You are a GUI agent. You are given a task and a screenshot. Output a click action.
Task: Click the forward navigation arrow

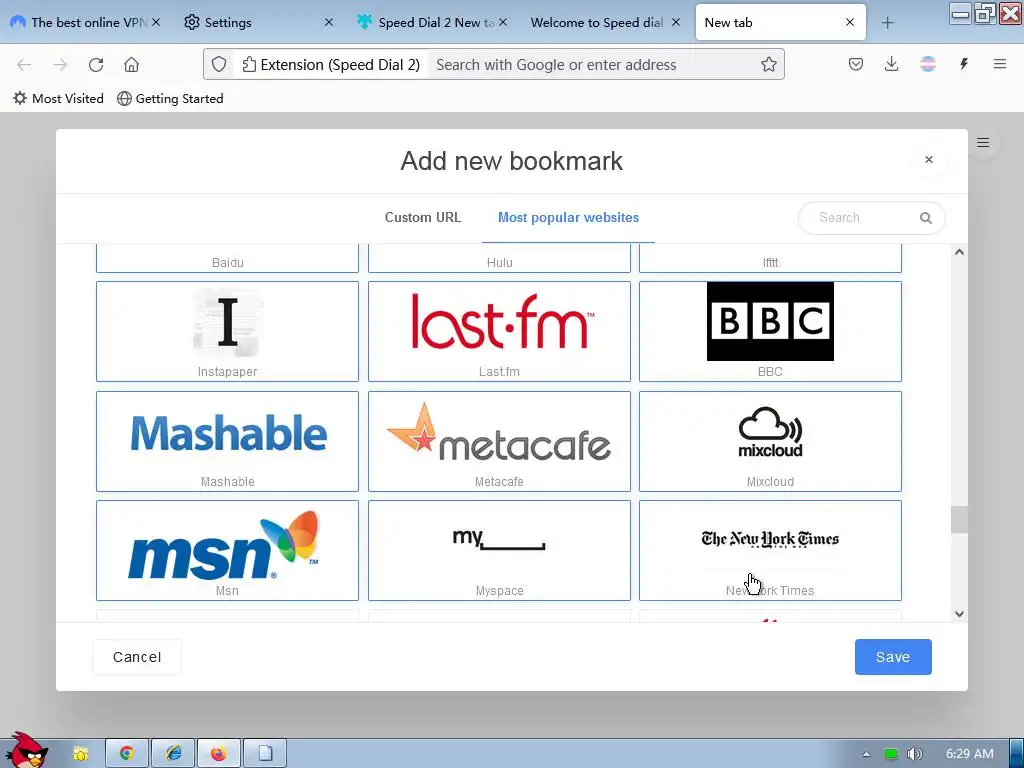click(60, 65)
